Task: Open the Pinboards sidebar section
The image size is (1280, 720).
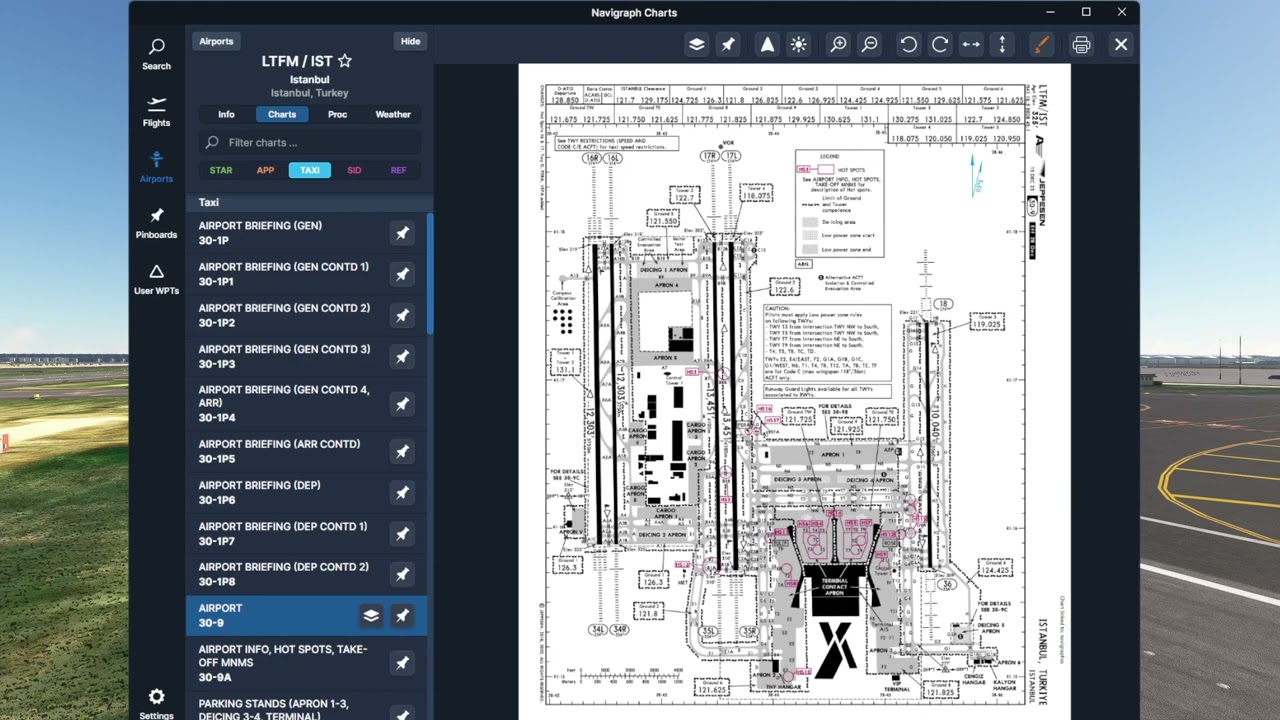Action: tap(156, 223)
